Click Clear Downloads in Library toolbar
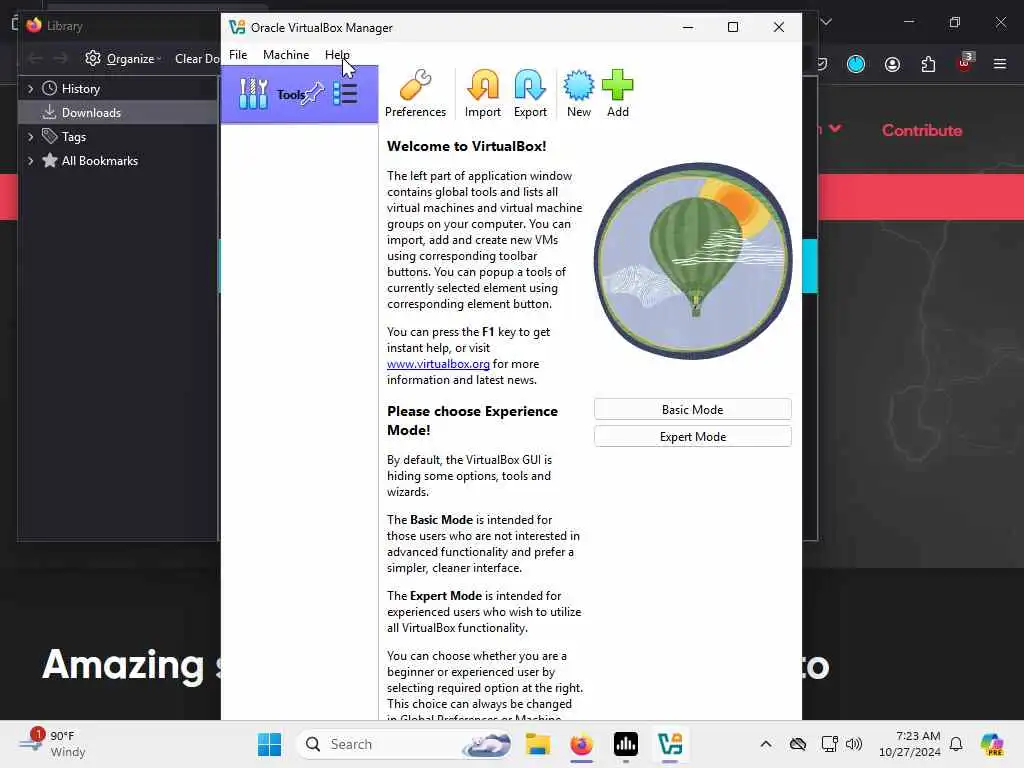The height and width of the screenshot is (768, 1024). pos(197,58)
